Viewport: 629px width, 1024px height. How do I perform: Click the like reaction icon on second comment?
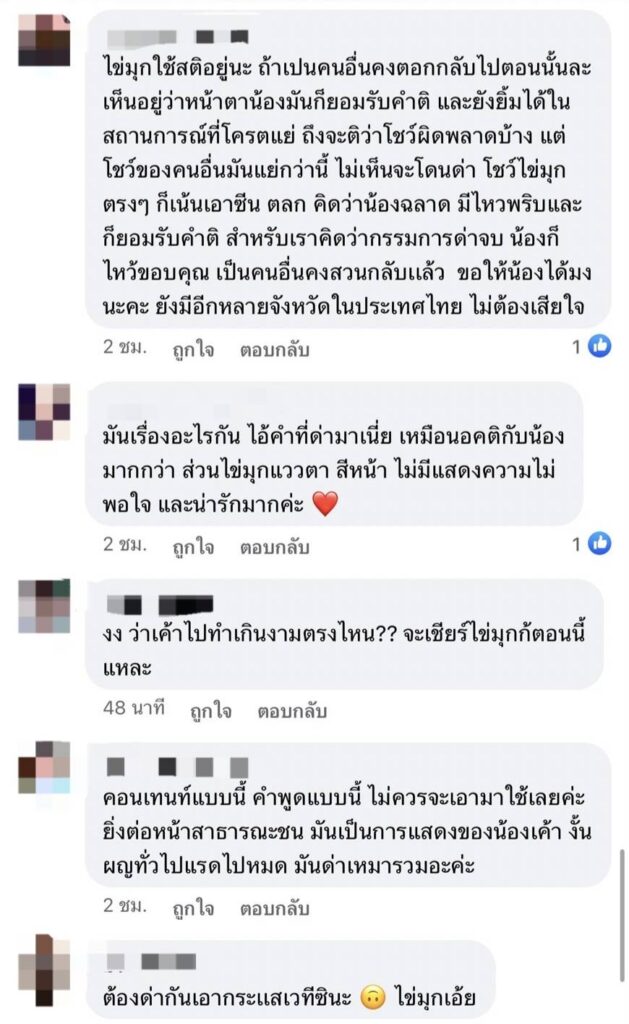[x=600, y=543]
